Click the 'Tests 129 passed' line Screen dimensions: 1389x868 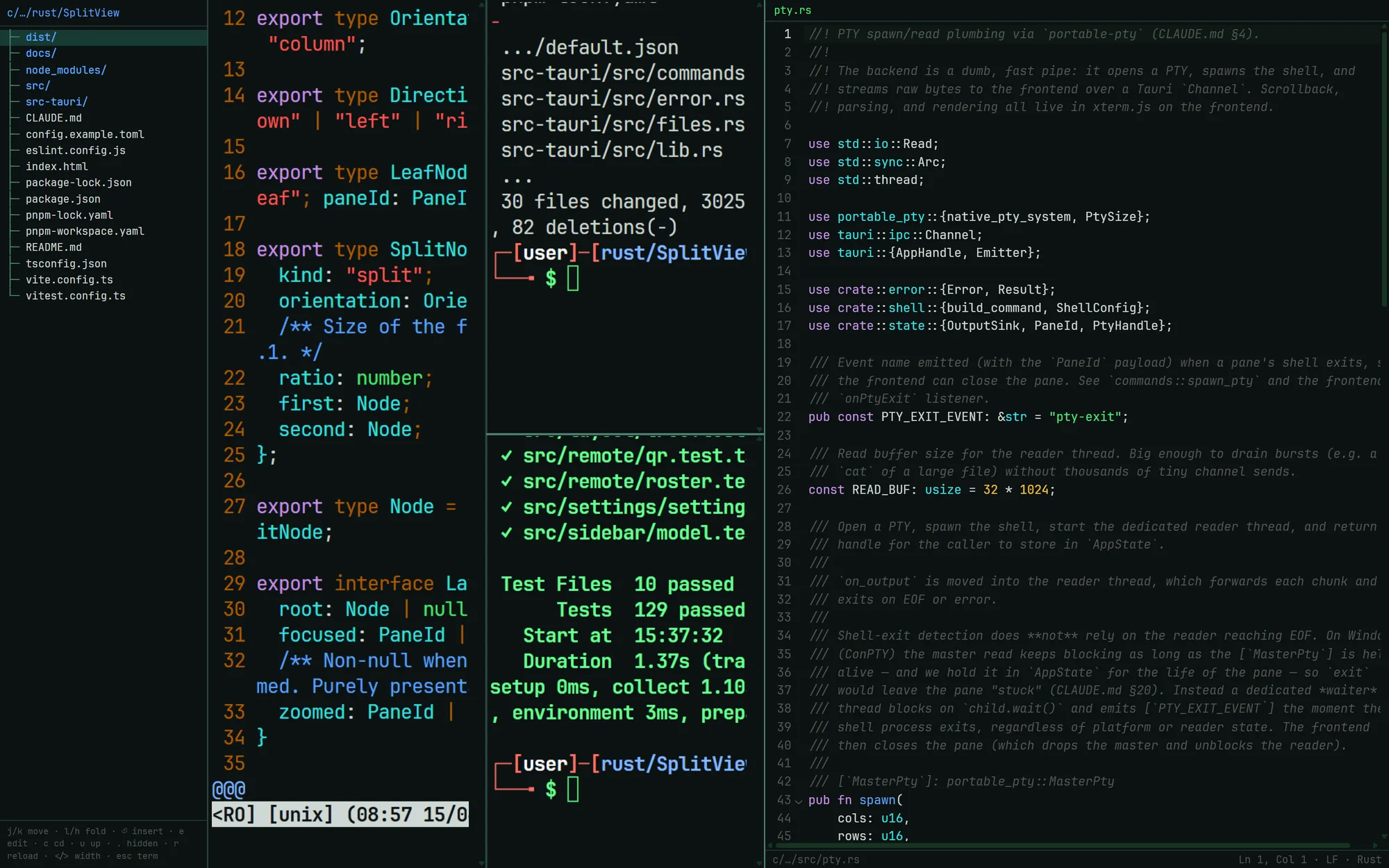coord(651,610)
